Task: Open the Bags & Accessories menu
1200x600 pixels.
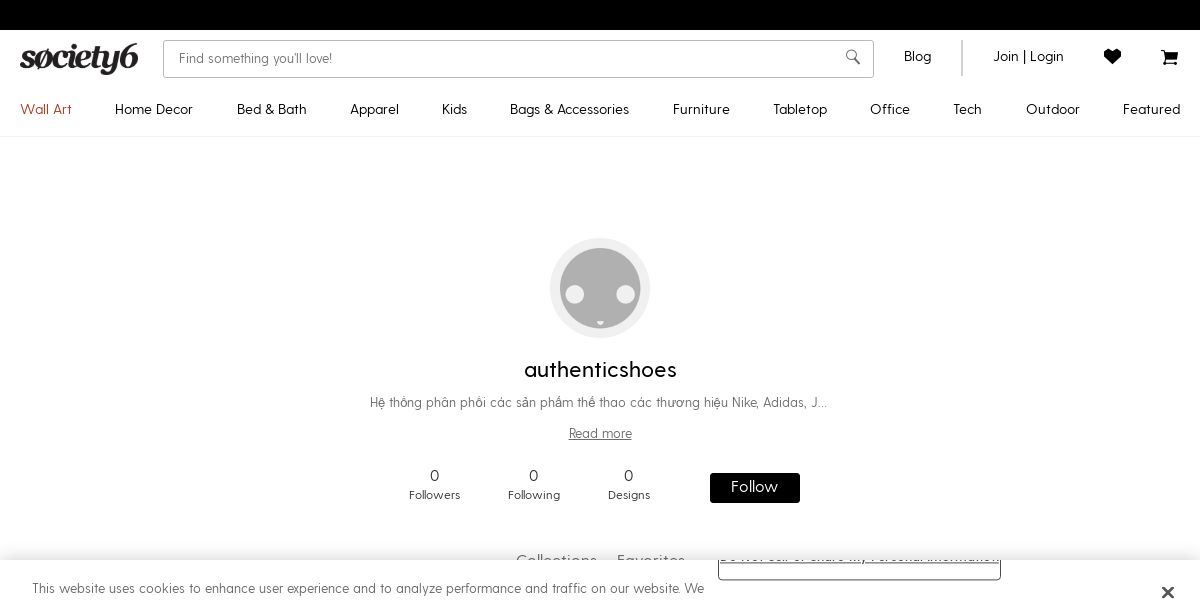Action: point(569,110)
